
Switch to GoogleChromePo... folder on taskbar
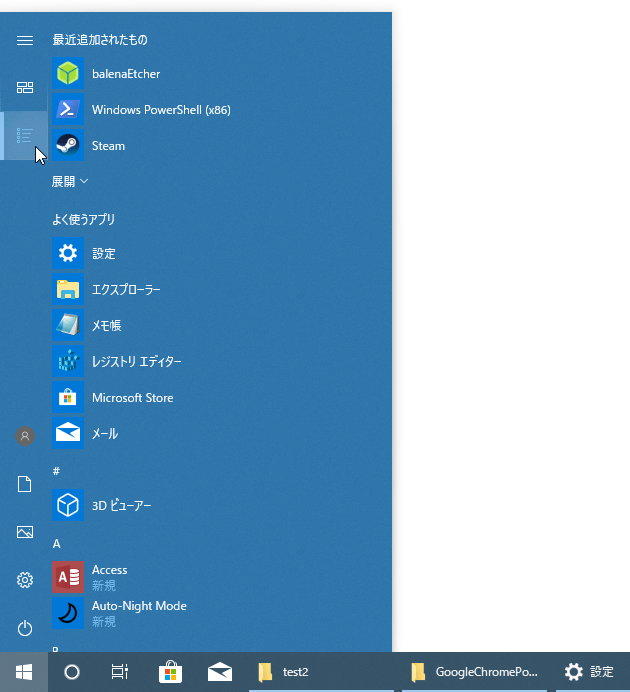(x=474, y=672)
